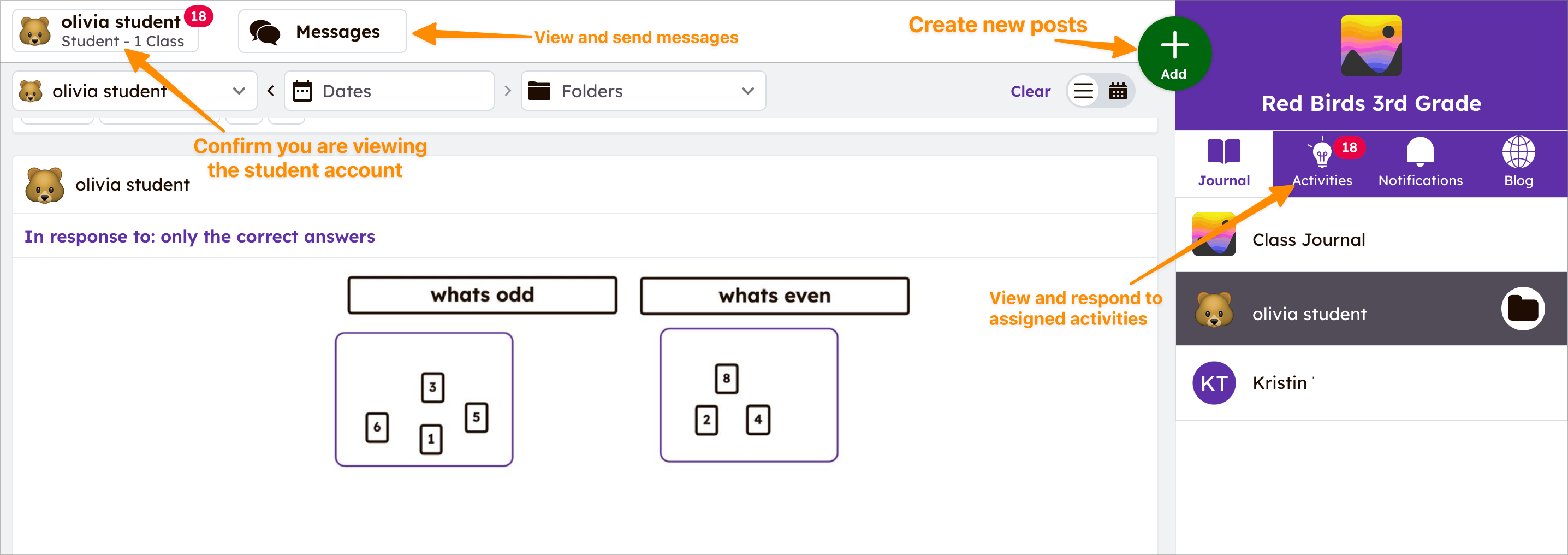1568x555 pixels.
Task: Click the KT avatar for Kristin
Action: tap(1214, 383)
